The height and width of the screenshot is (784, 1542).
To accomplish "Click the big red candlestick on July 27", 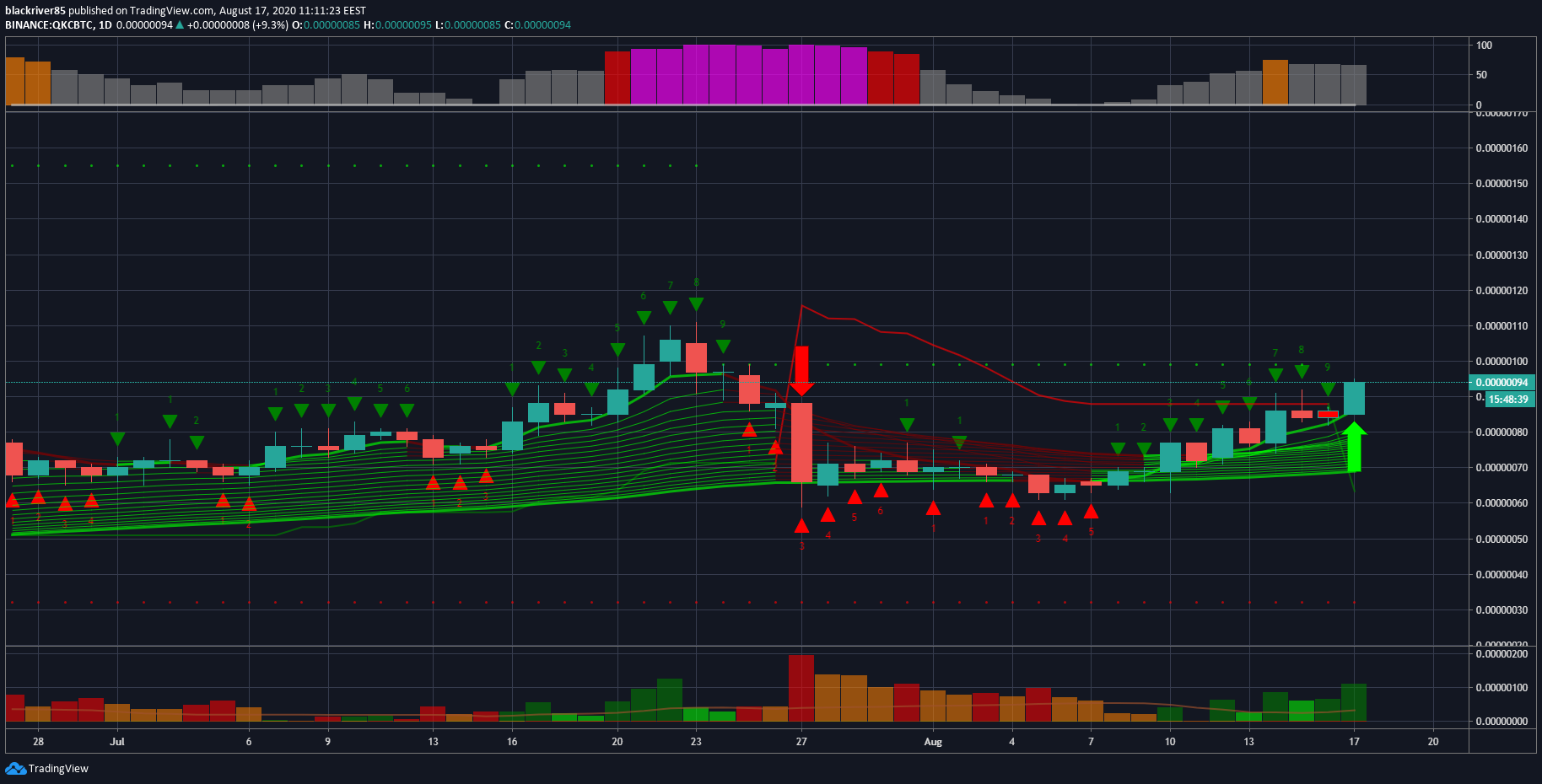I will (x=801, y=443).
